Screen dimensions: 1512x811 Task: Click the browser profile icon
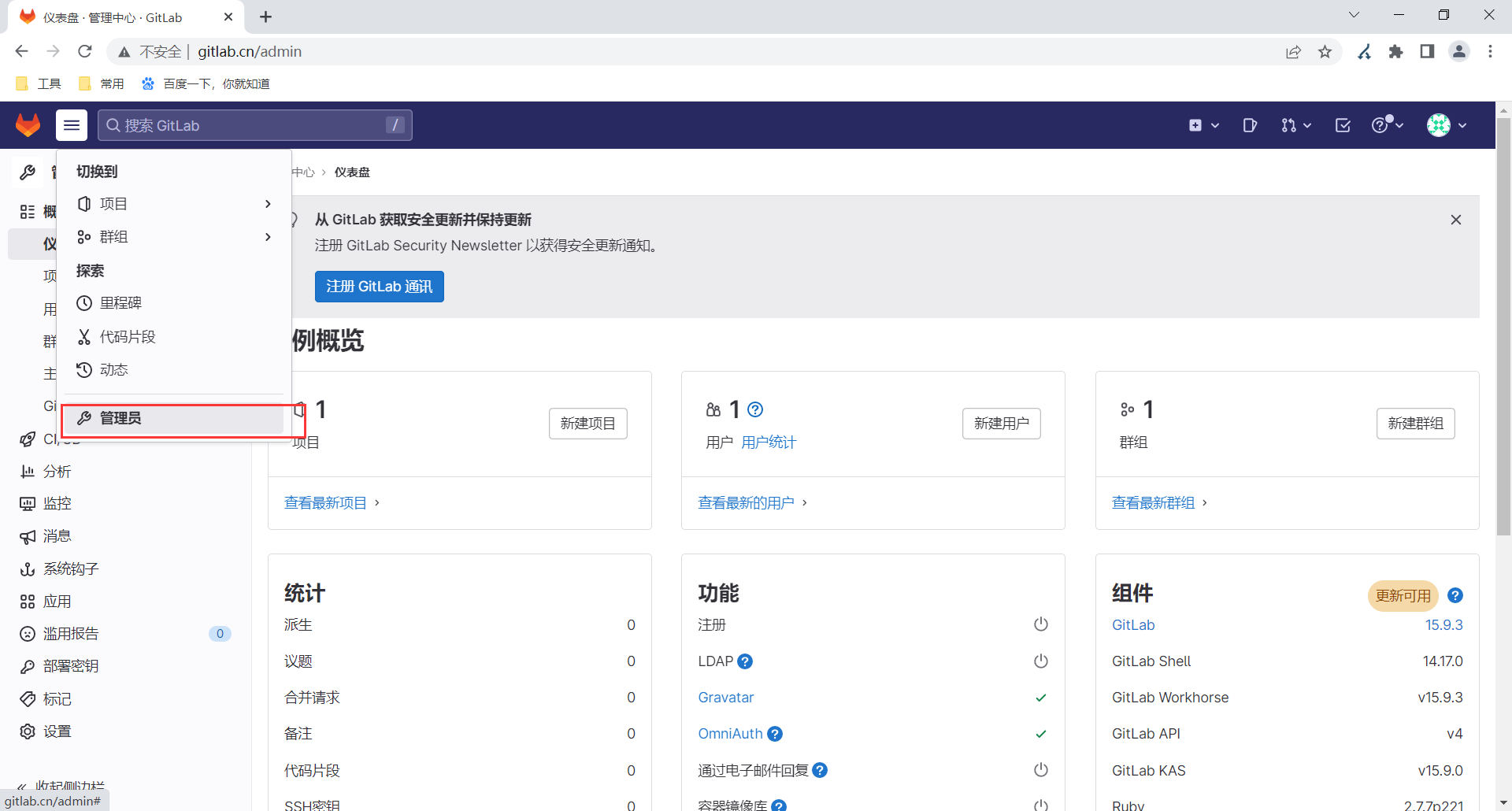point(1459,52)
